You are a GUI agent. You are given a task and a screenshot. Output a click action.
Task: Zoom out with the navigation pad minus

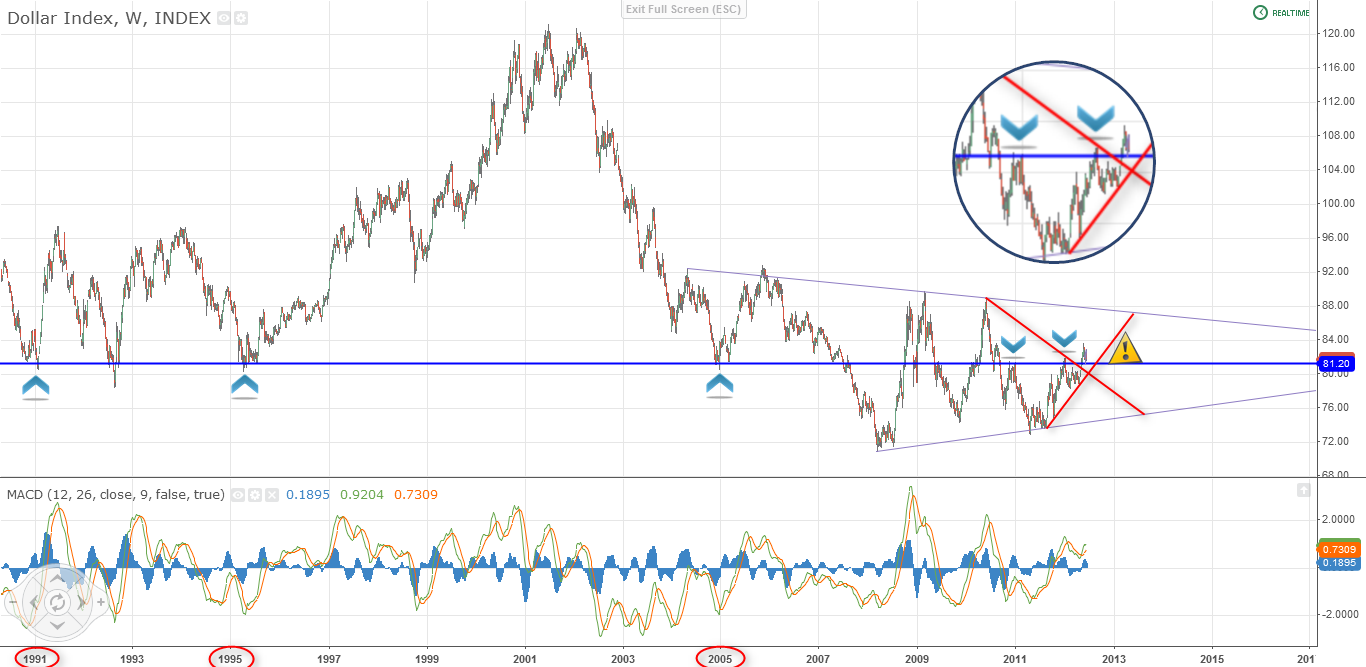click(13, 602)
